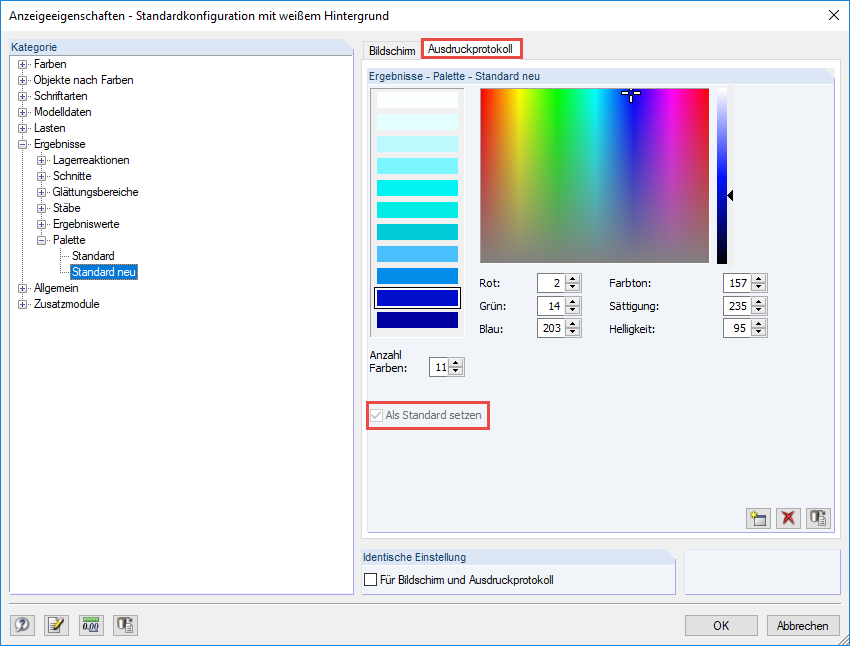Select the Stäbe tree item

pos(66,208)
